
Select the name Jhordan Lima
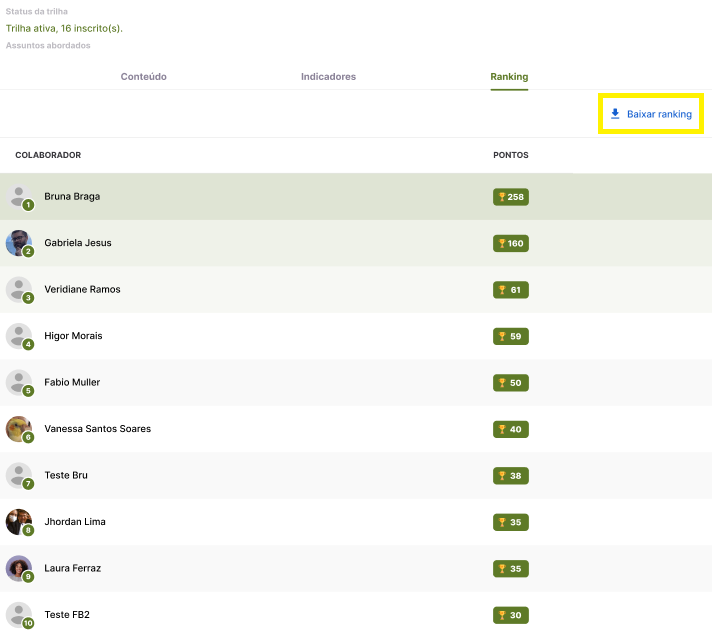pos(75,522)
